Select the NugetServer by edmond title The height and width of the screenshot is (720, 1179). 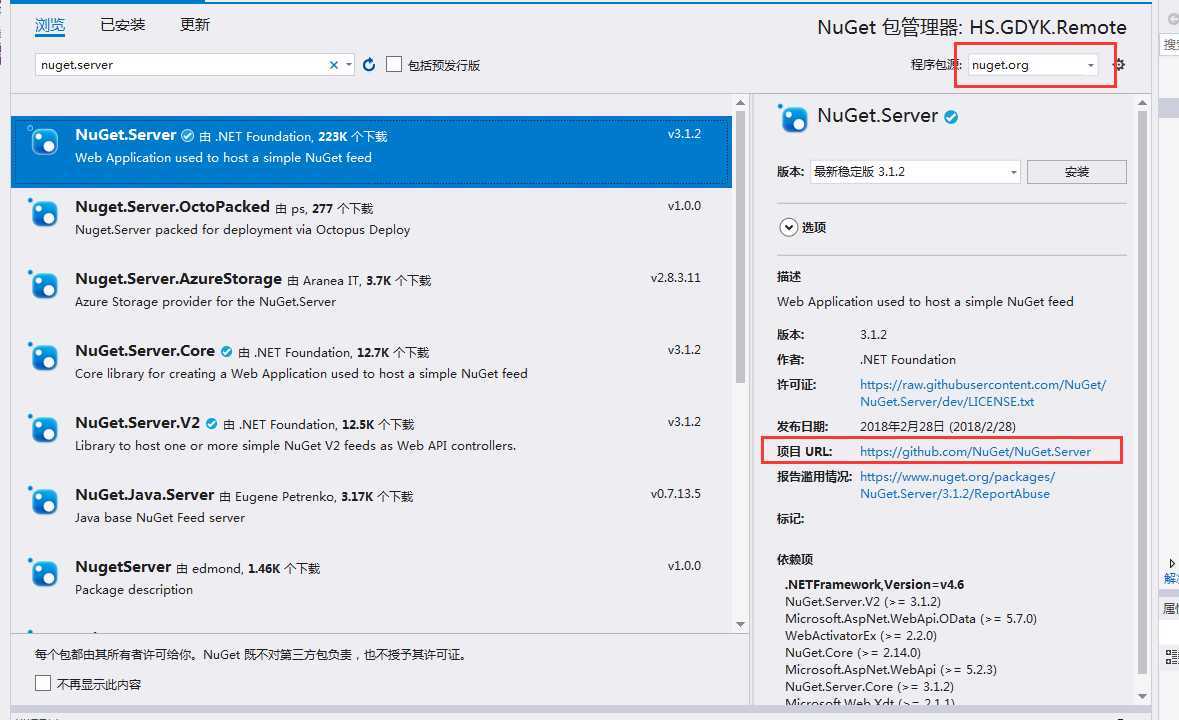(x=123, y=567)
